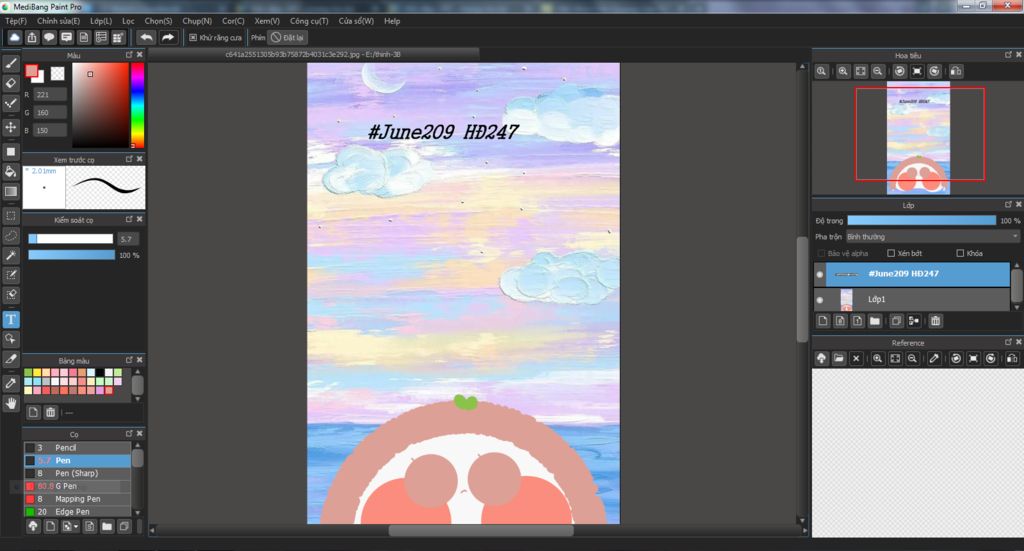Delete the layer with trash icon
This screenshot has height=551, width=1024.
coord(936,321)
